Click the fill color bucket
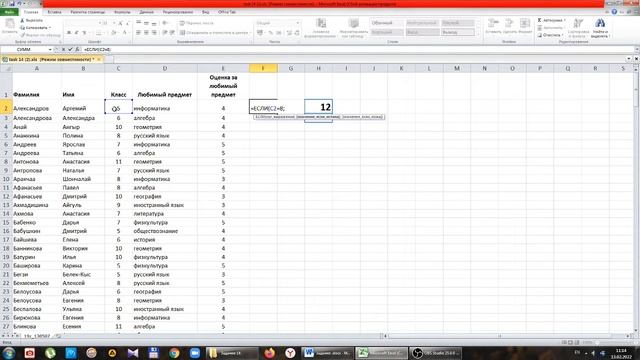The height and width of the screenshot is (360, 640). (114, 33)
